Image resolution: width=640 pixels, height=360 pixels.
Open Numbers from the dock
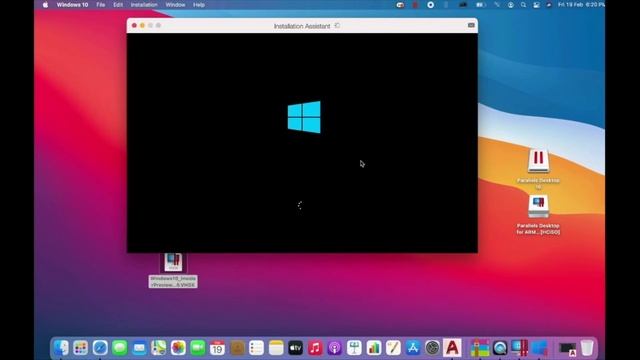pyautogui.click(x=373, y=348)
